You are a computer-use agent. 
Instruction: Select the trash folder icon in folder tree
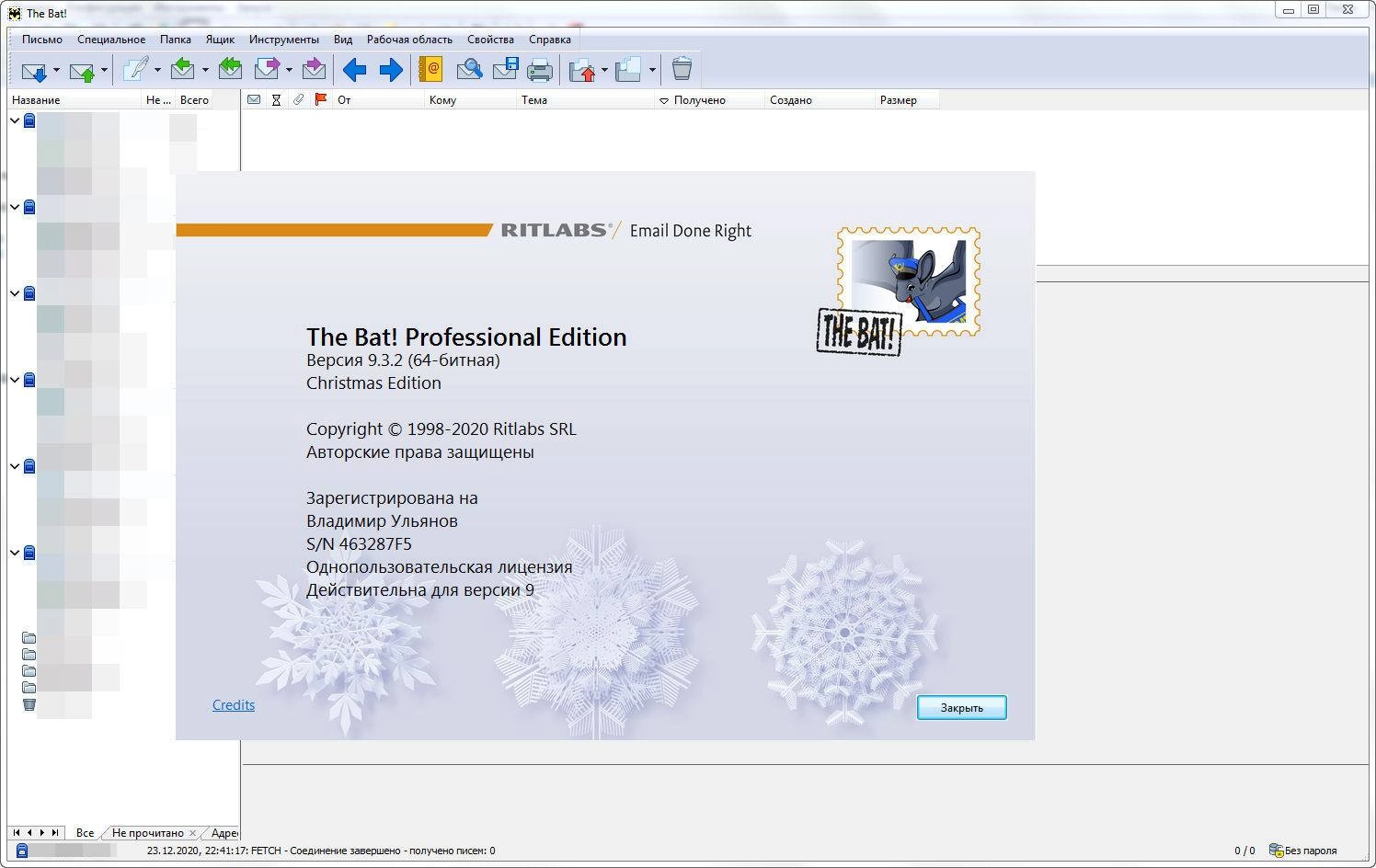pyautogui.click(x=29, y=704)
